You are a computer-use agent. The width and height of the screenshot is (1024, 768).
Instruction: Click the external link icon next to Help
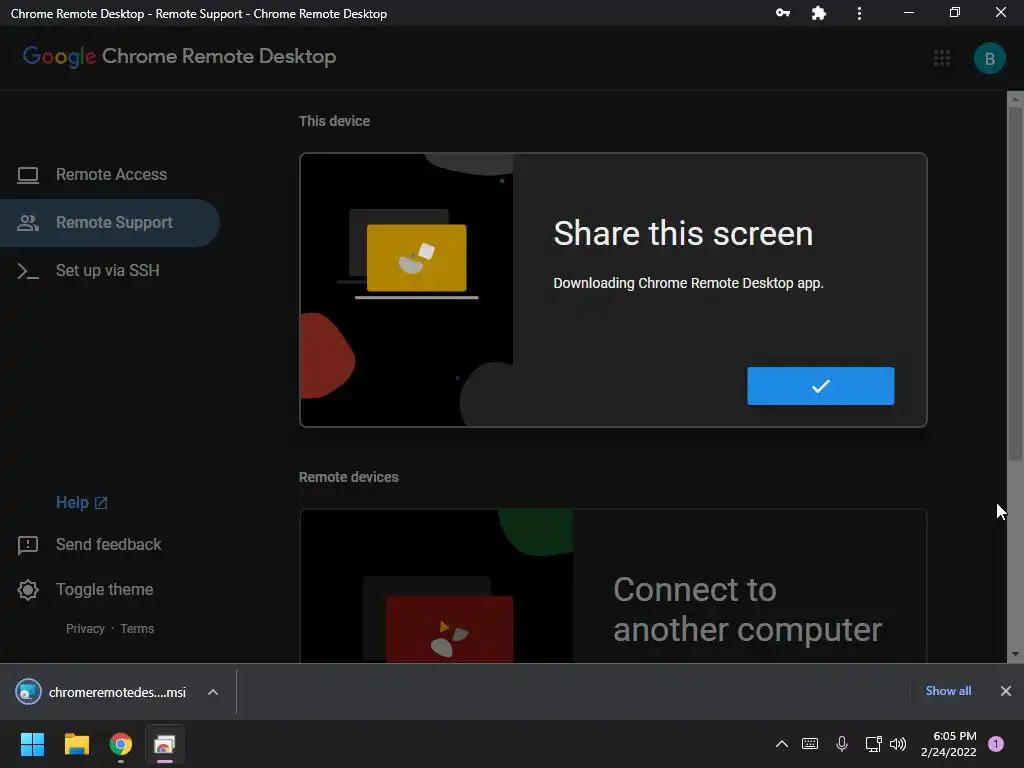tap(101, 503)
